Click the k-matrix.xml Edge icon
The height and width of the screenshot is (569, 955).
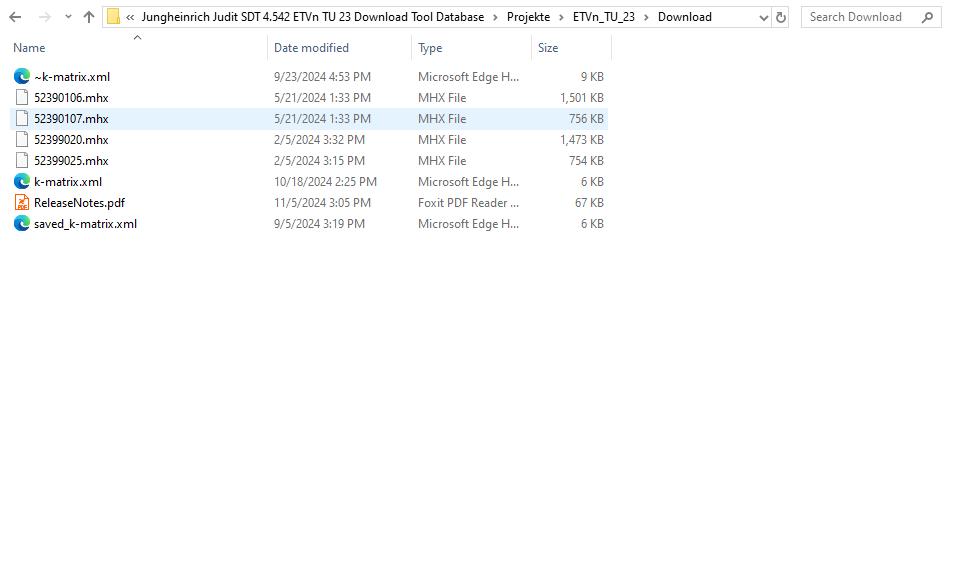click(x=21, y=181)
